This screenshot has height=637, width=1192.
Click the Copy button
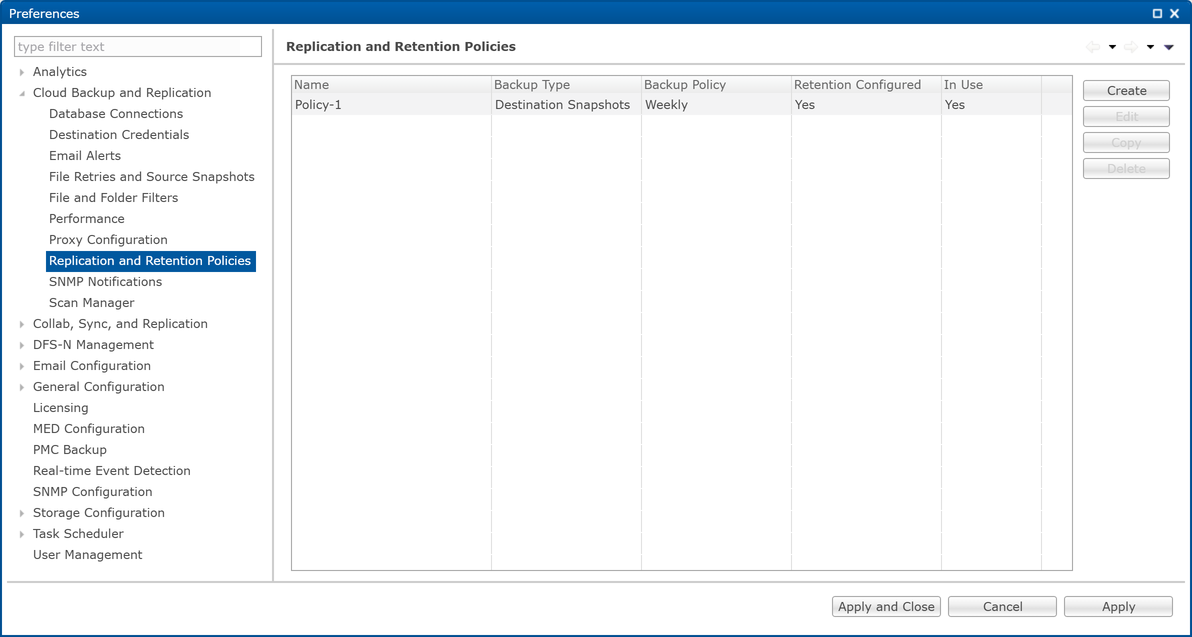(1126, 143)
